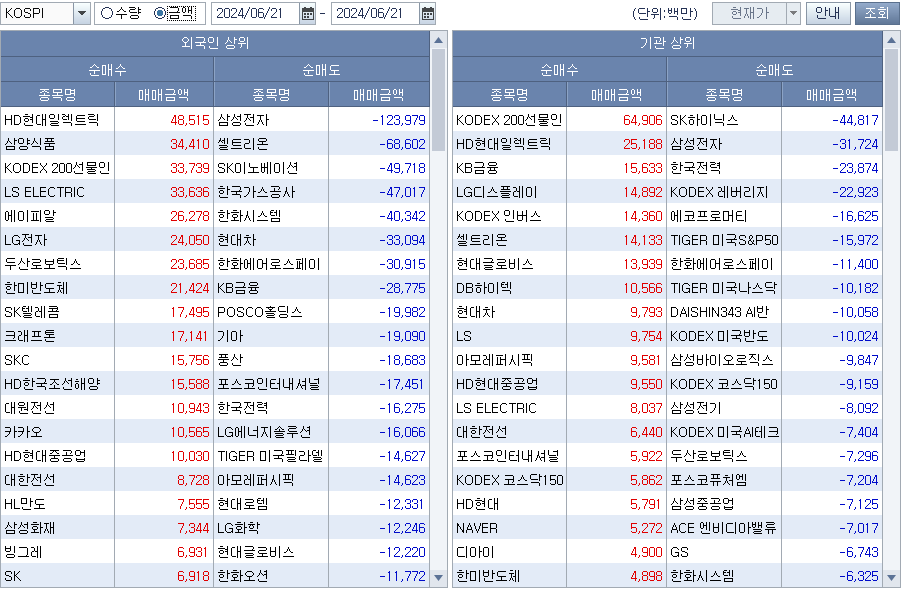Open the KOSPI market dropdown
This screenshot has height=590, width=903.
pos(82,13)
